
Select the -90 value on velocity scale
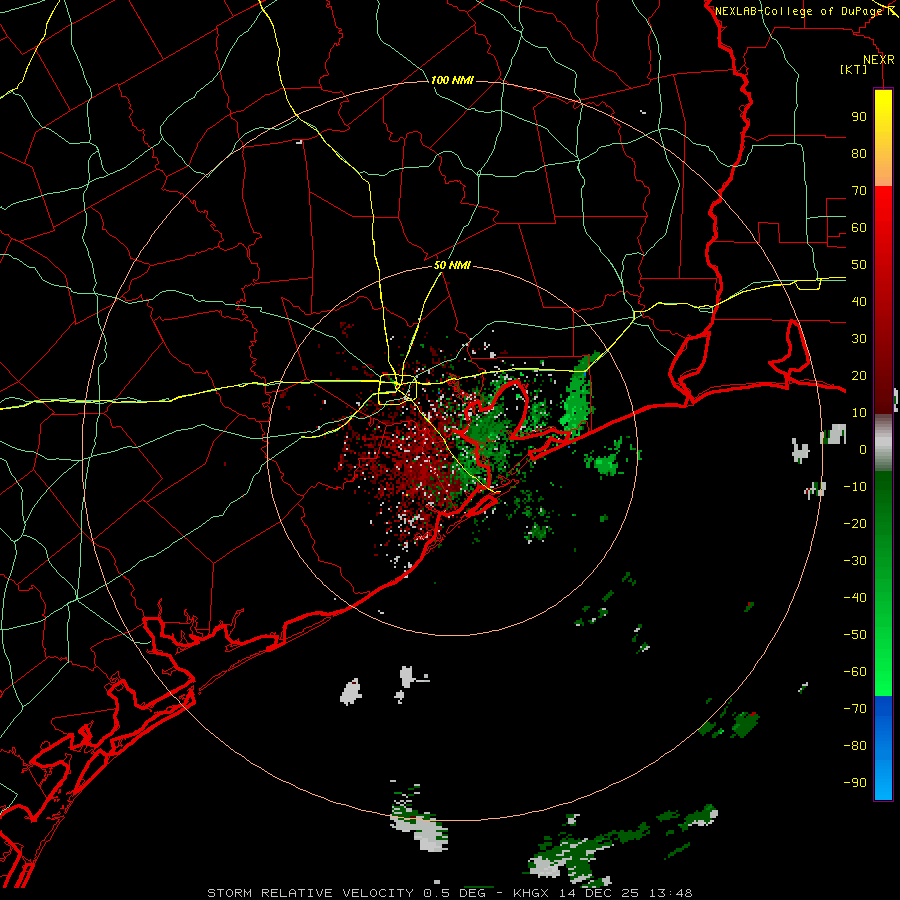pos(855,783)
